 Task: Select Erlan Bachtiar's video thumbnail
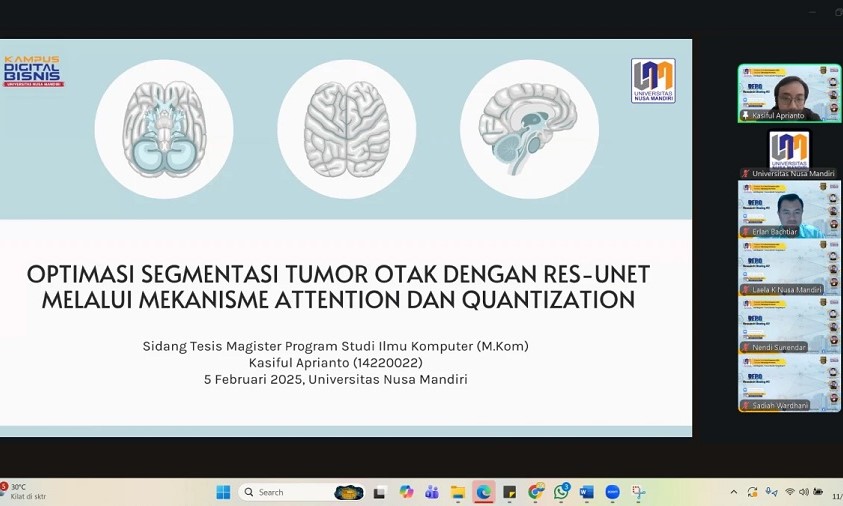click(x=789, y=209)
